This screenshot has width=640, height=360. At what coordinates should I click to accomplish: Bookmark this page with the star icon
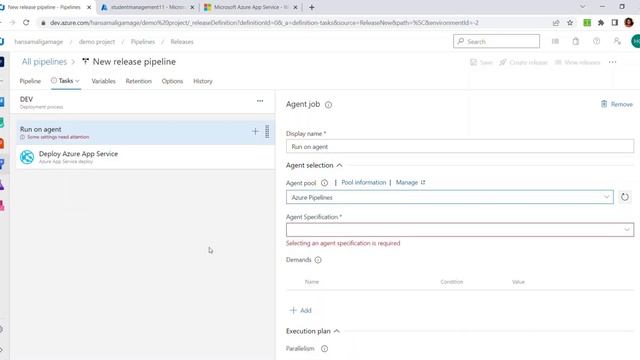tap(570, 23)
